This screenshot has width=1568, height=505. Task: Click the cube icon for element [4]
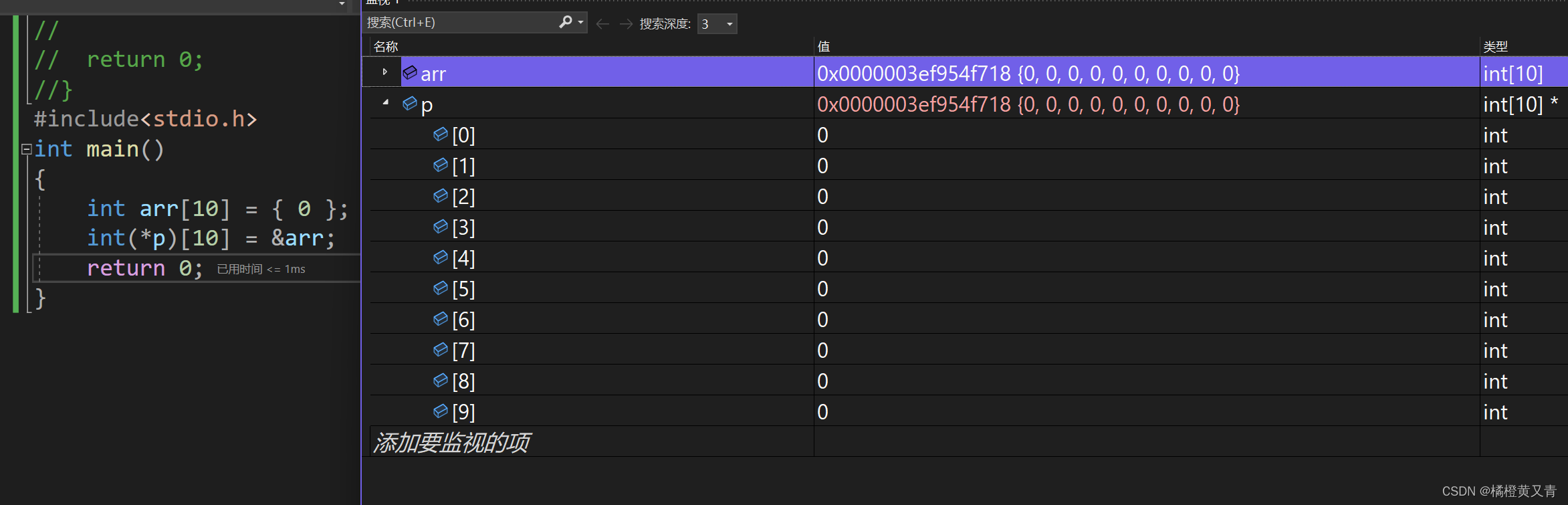441,257
